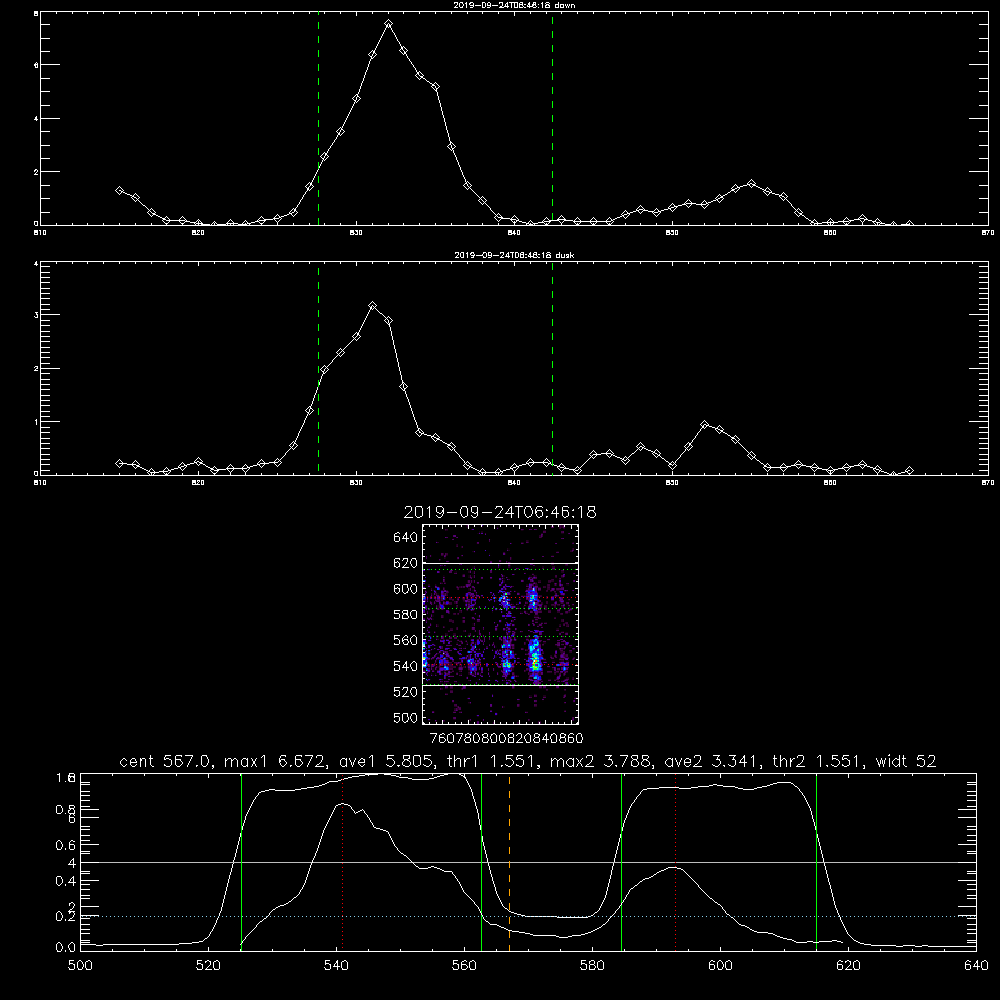Select the green vertical line near 525
This screenshot has height=1000, width=1000.
click(241, 862)
